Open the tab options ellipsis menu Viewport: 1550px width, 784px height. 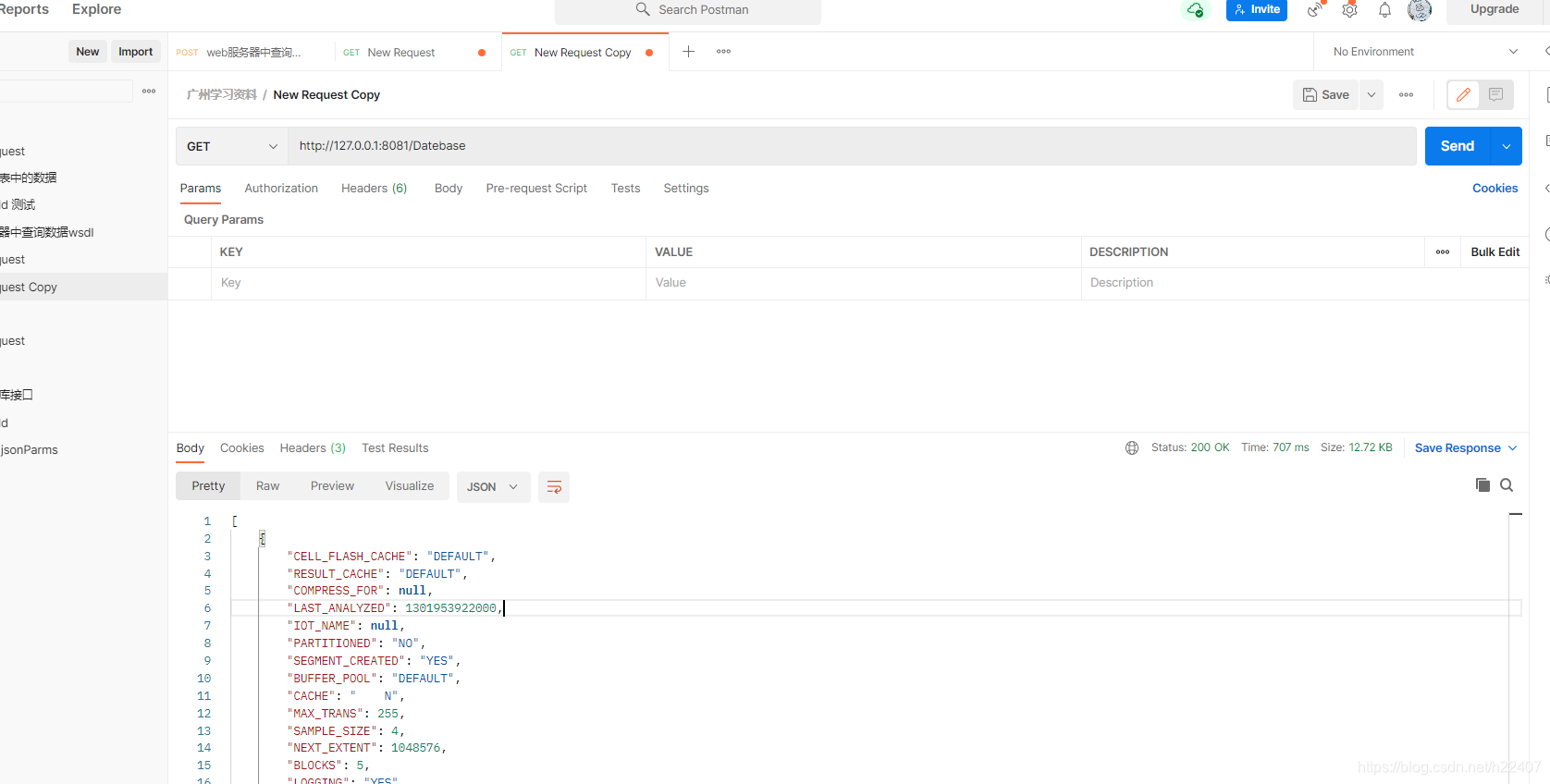click(723, 52)
